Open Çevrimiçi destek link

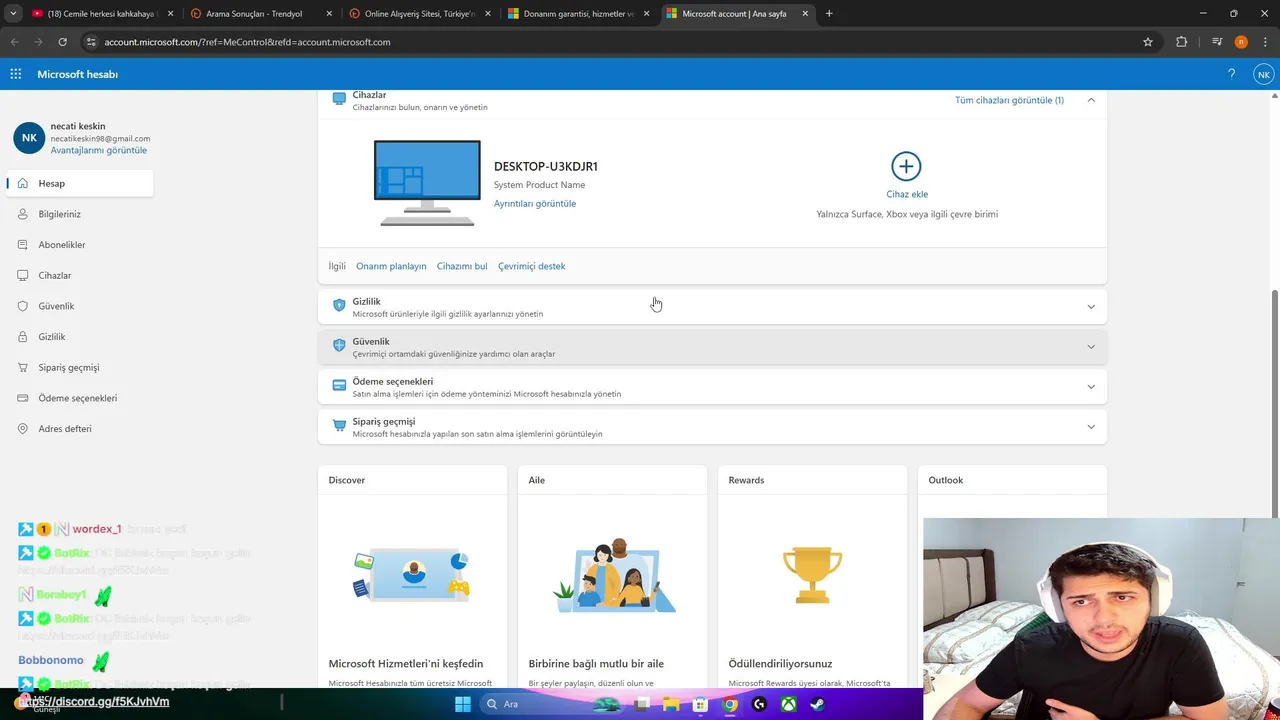(531, 266)
